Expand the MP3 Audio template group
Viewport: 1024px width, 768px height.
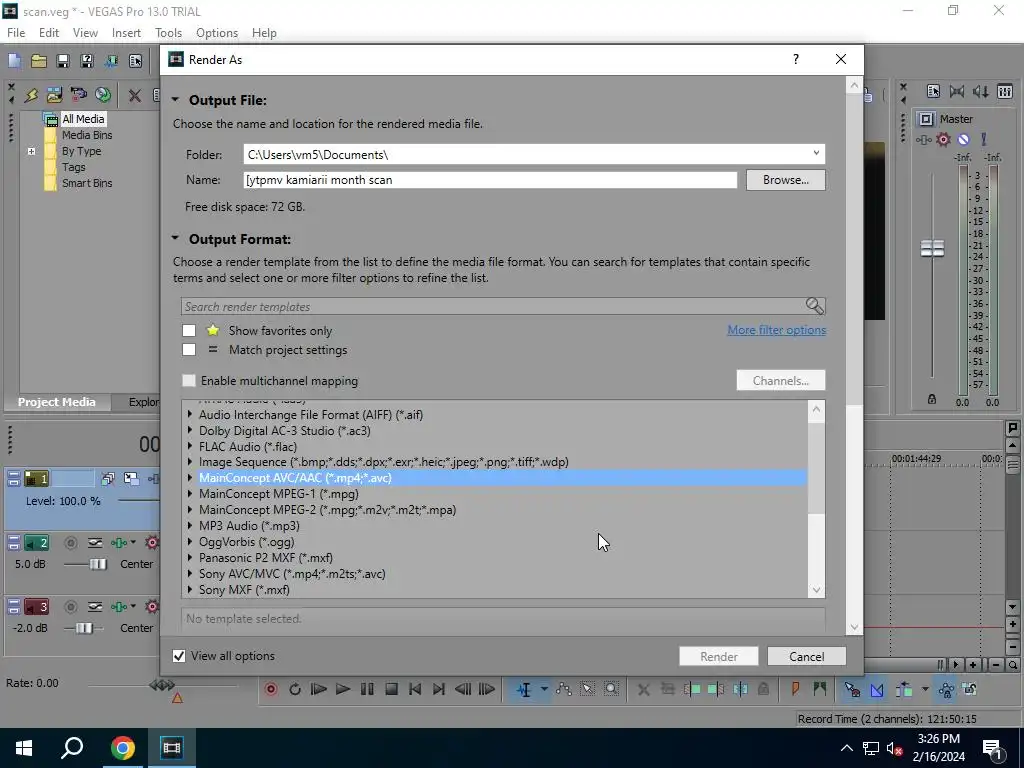click(x=190, y=525)
